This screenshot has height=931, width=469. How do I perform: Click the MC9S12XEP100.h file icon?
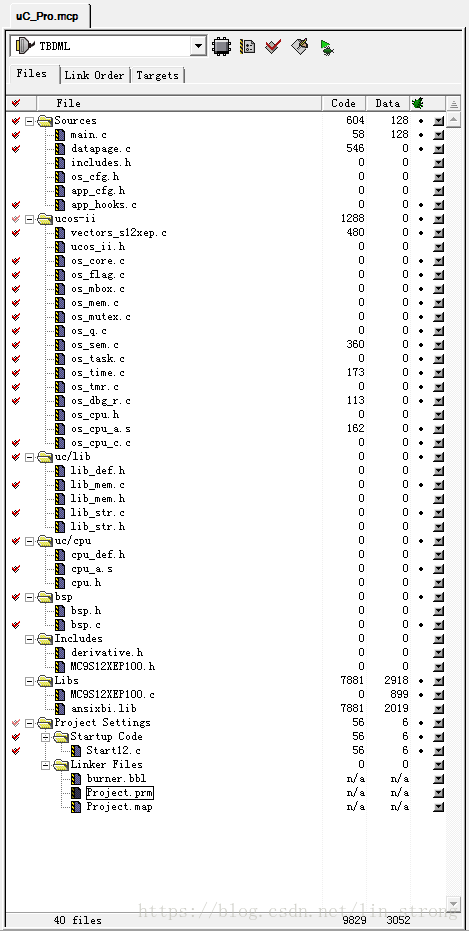click(x=60, y=667)
